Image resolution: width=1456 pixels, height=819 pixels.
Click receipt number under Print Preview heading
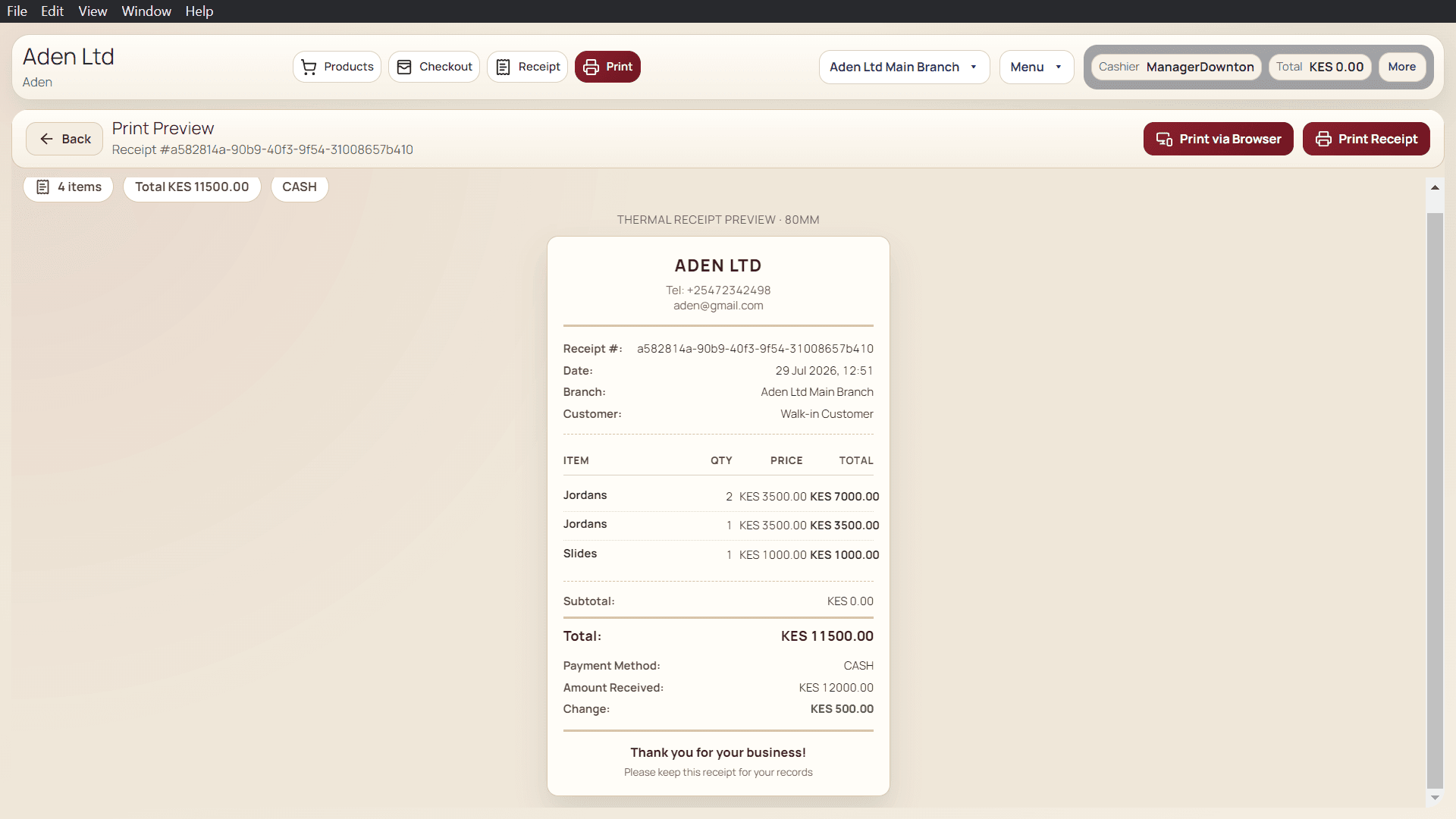262,150
